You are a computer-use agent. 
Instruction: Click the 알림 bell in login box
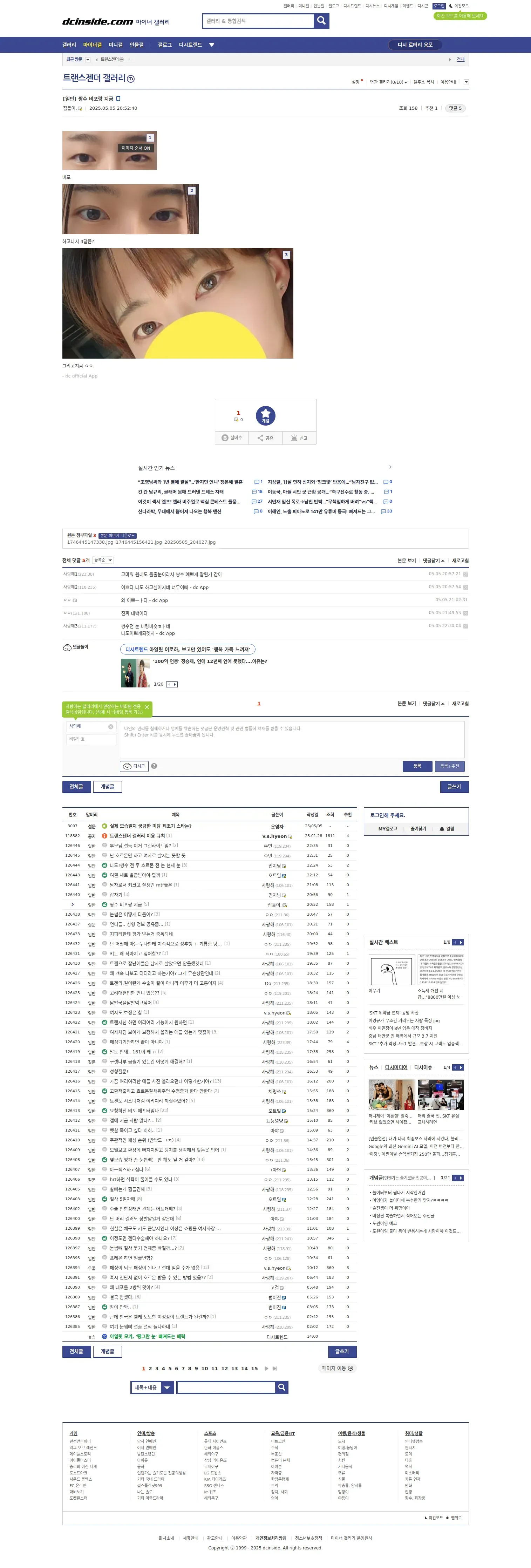click(447, 828)
